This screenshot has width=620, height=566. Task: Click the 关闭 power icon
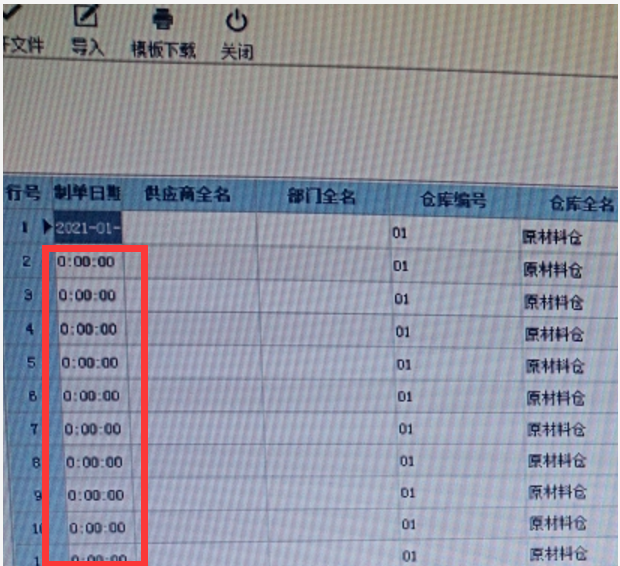tap(236, 21)
